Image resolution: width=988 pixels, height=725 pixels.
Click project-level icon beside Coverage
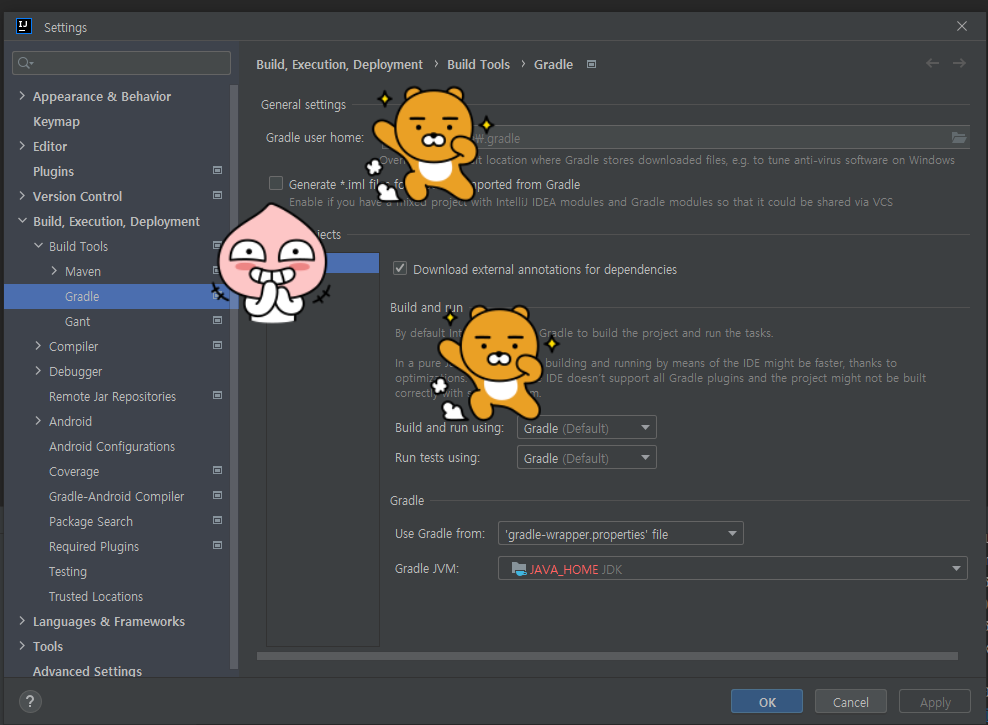point(217,470)
